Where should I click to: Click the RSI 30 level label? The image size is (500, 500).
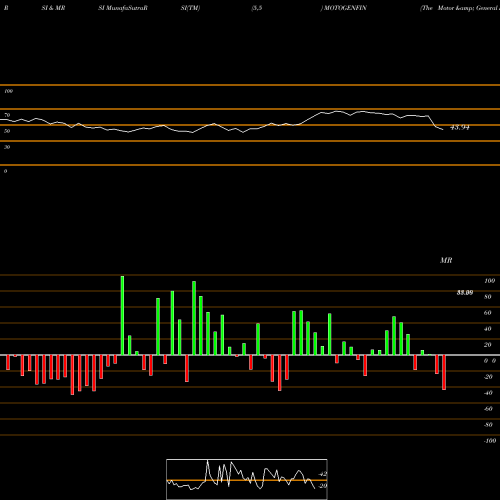point(7,147)
